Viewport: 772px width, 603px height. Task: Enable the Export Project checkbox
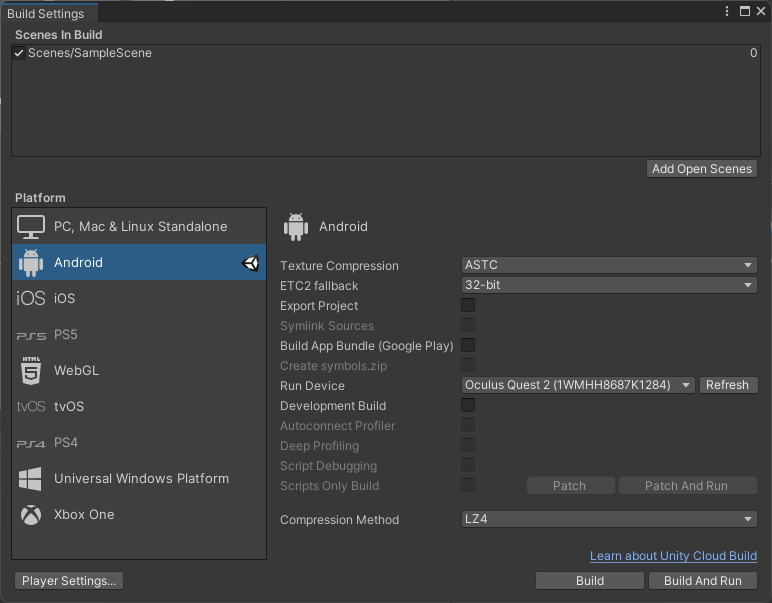point(468,305)
